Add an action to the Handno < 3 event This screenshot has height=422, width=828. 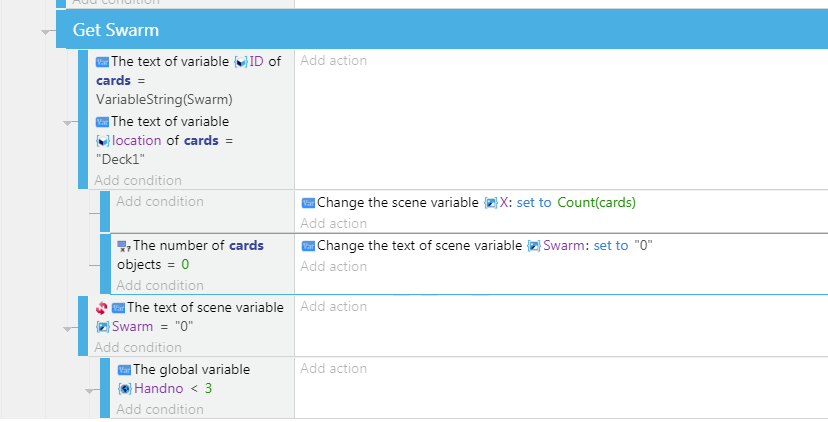(334, 369)
